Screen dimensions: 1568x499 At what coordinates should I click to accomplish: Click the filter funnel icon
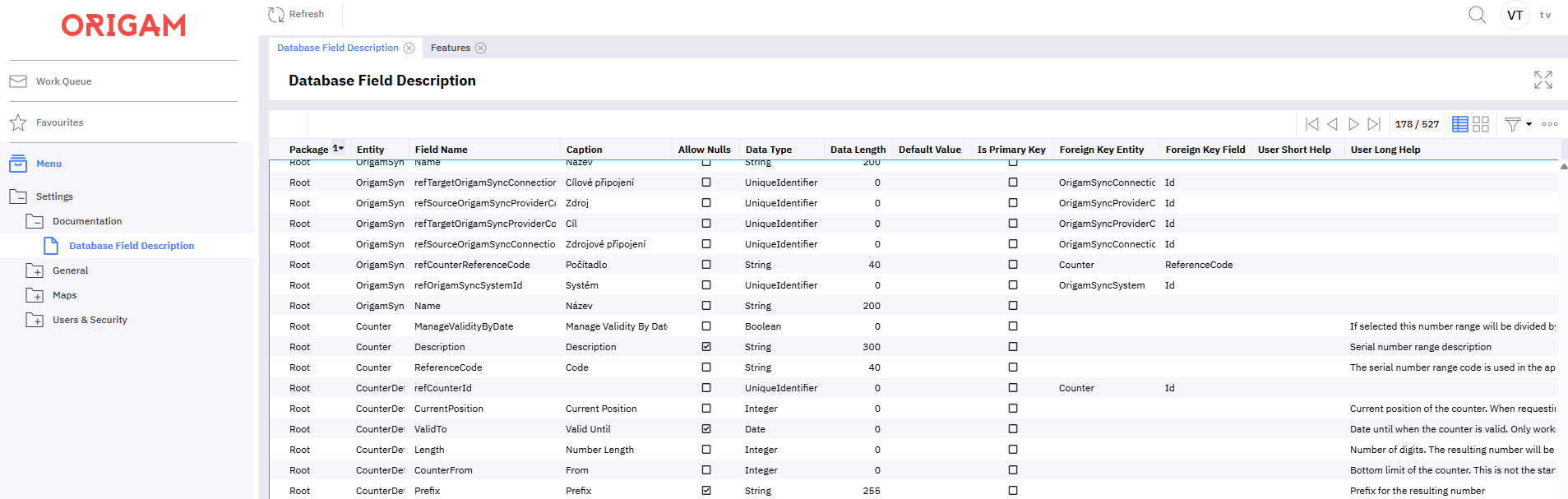[x=1512, y=124]
